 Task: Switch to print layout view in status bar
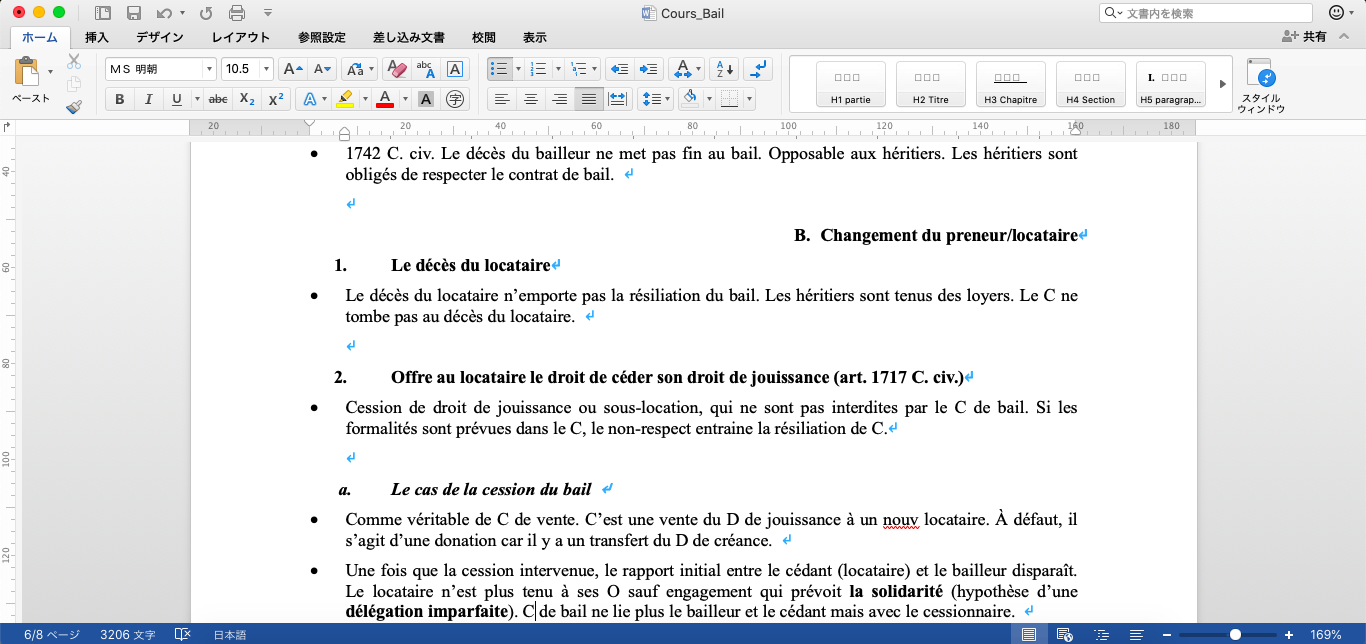[1028, 634]
